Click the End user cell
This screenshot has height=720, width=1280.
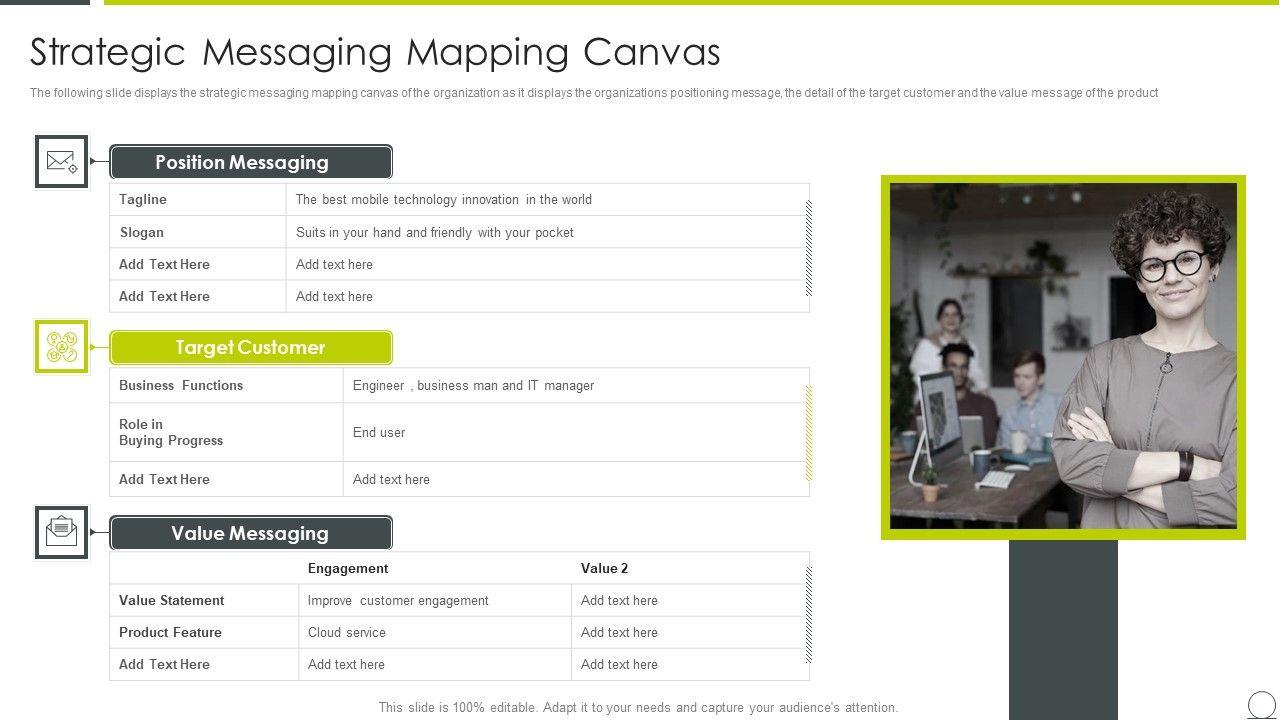click(379, 433)
